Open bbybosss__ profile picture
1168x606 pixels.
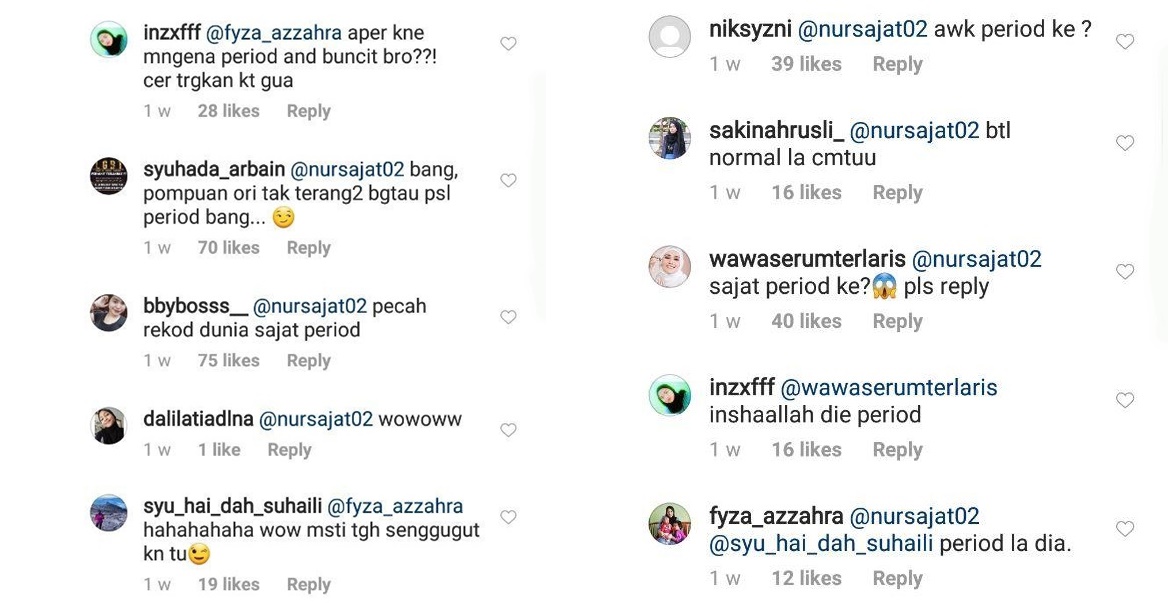(x=109, y=313)
